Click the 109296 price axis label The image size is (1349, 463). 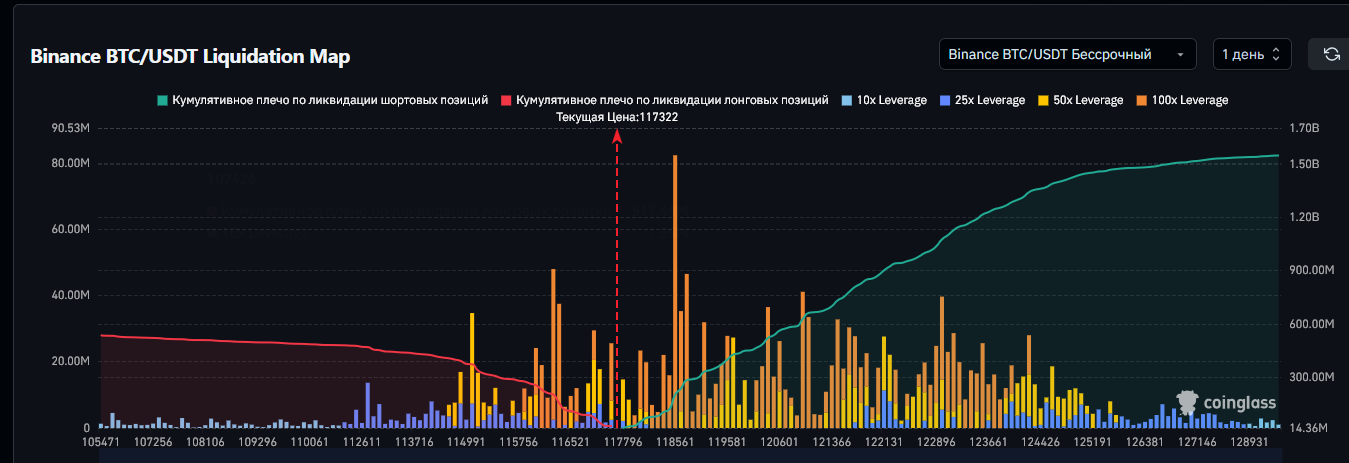tap(259, 441)
